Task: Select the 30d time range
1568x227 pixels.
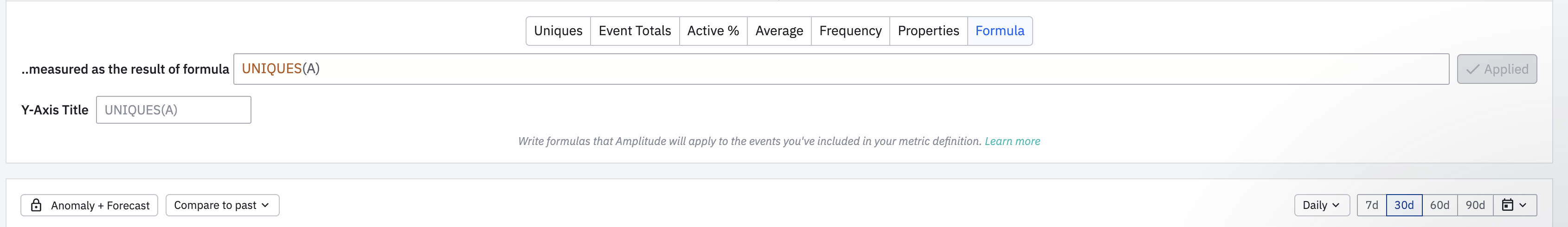Action: click(1404, 205)
